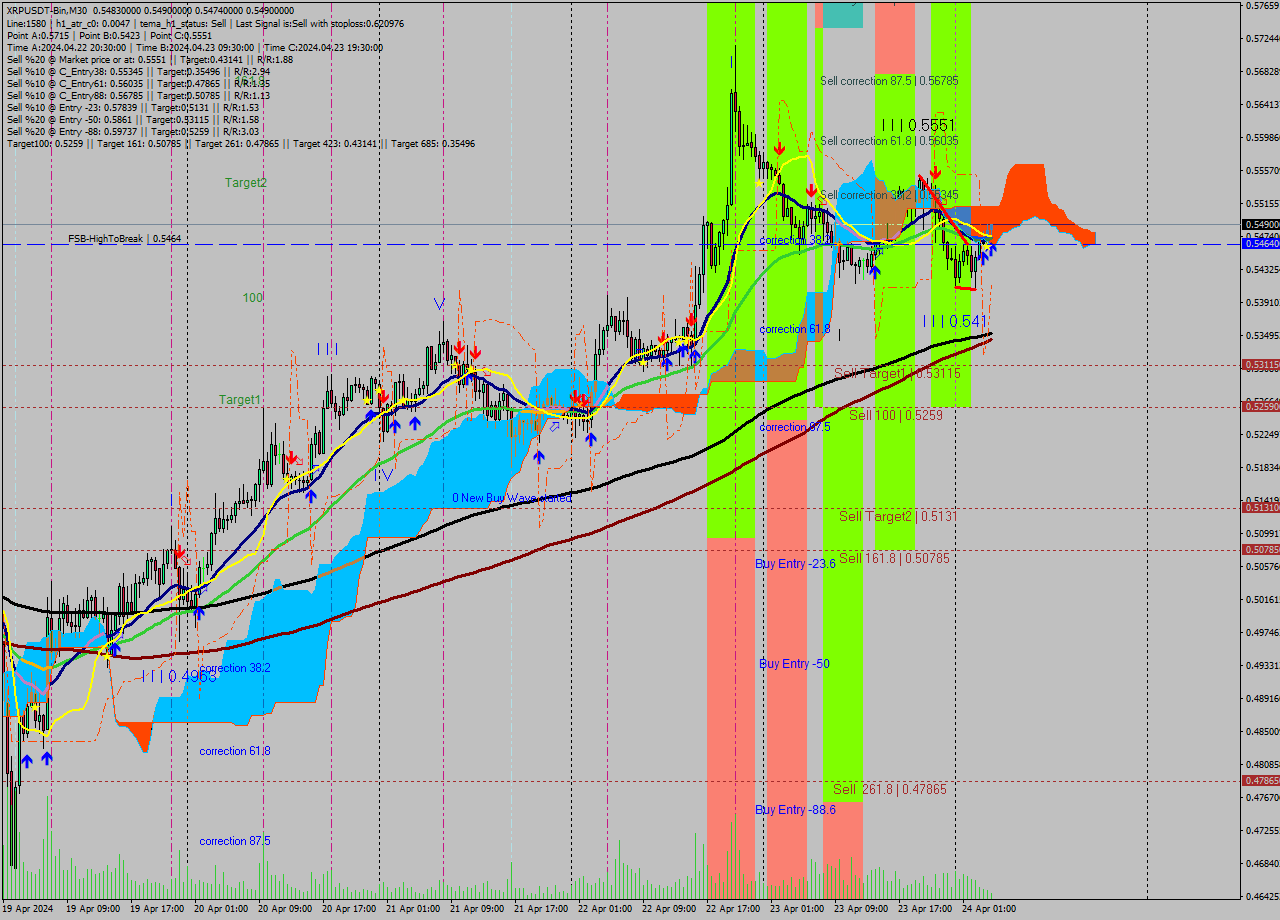The width and height of the screenshot is (1280, 920).
Task: Click the green 'Target1' label
Action: [240, 400]
